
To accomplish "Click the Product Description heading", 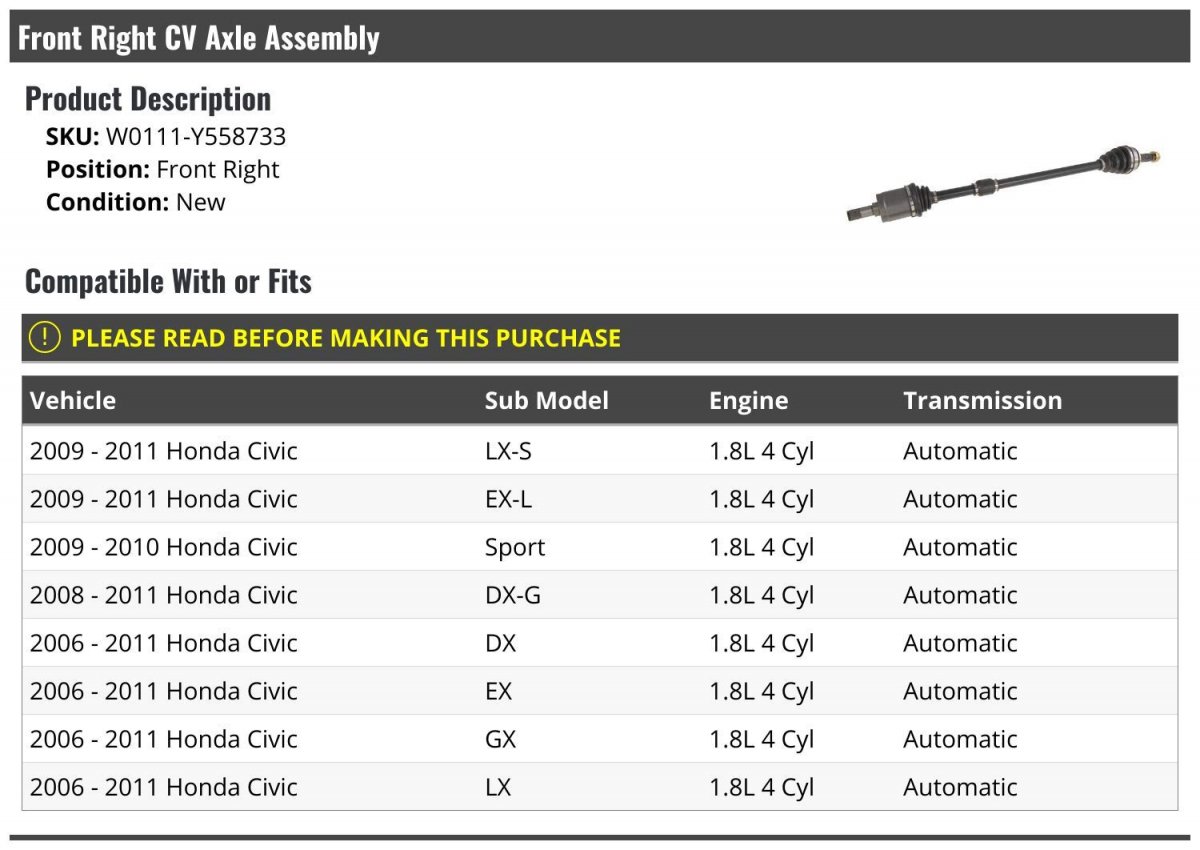I will 148,98.
